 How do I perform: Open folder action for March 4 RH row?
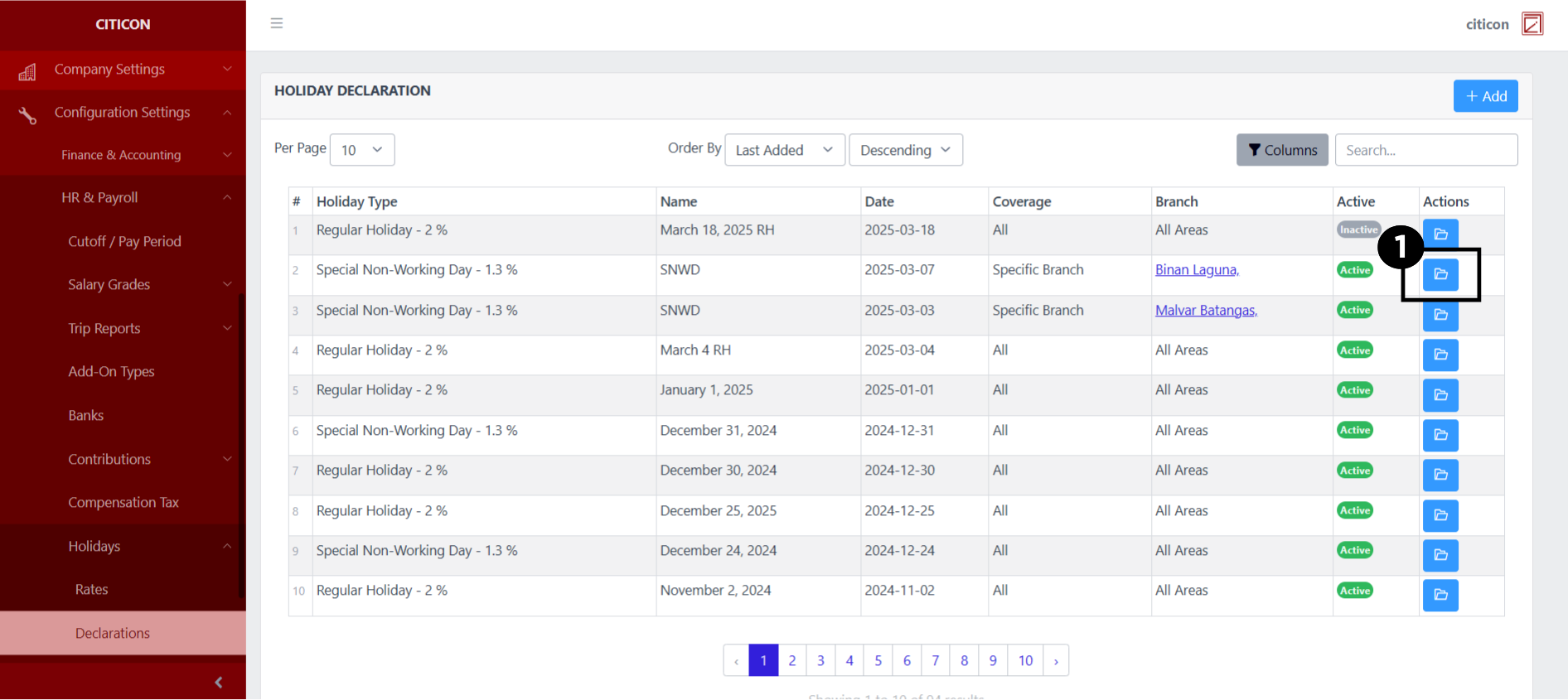tap(1440, 355)
